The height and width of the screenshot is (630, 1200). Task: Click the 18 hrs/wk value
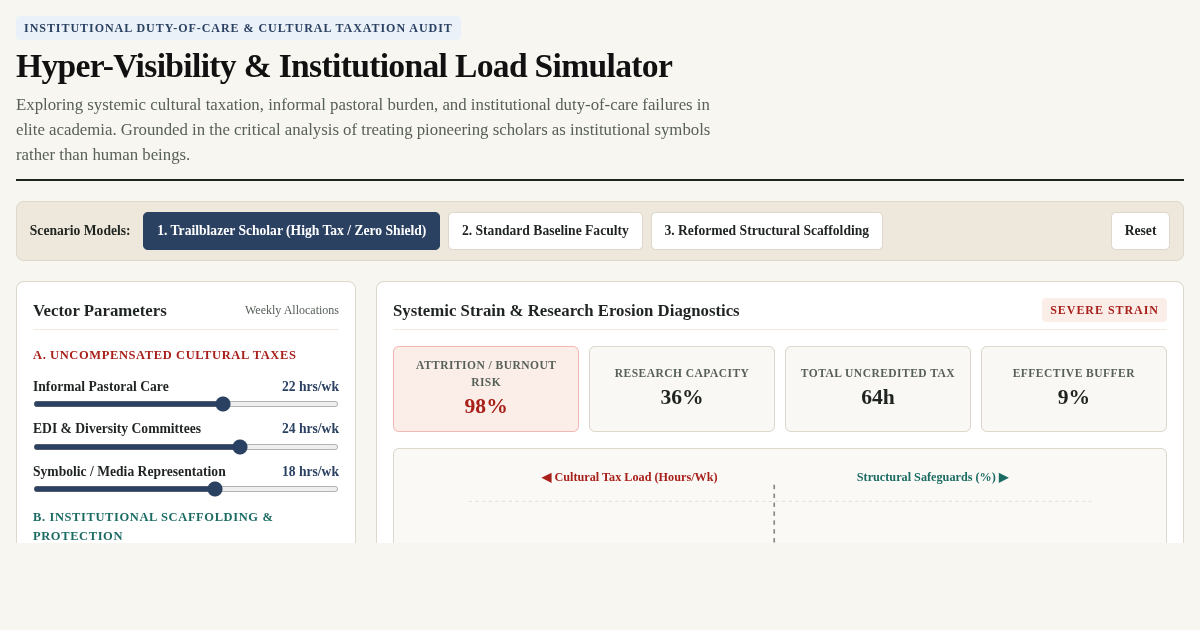(310, 472)
